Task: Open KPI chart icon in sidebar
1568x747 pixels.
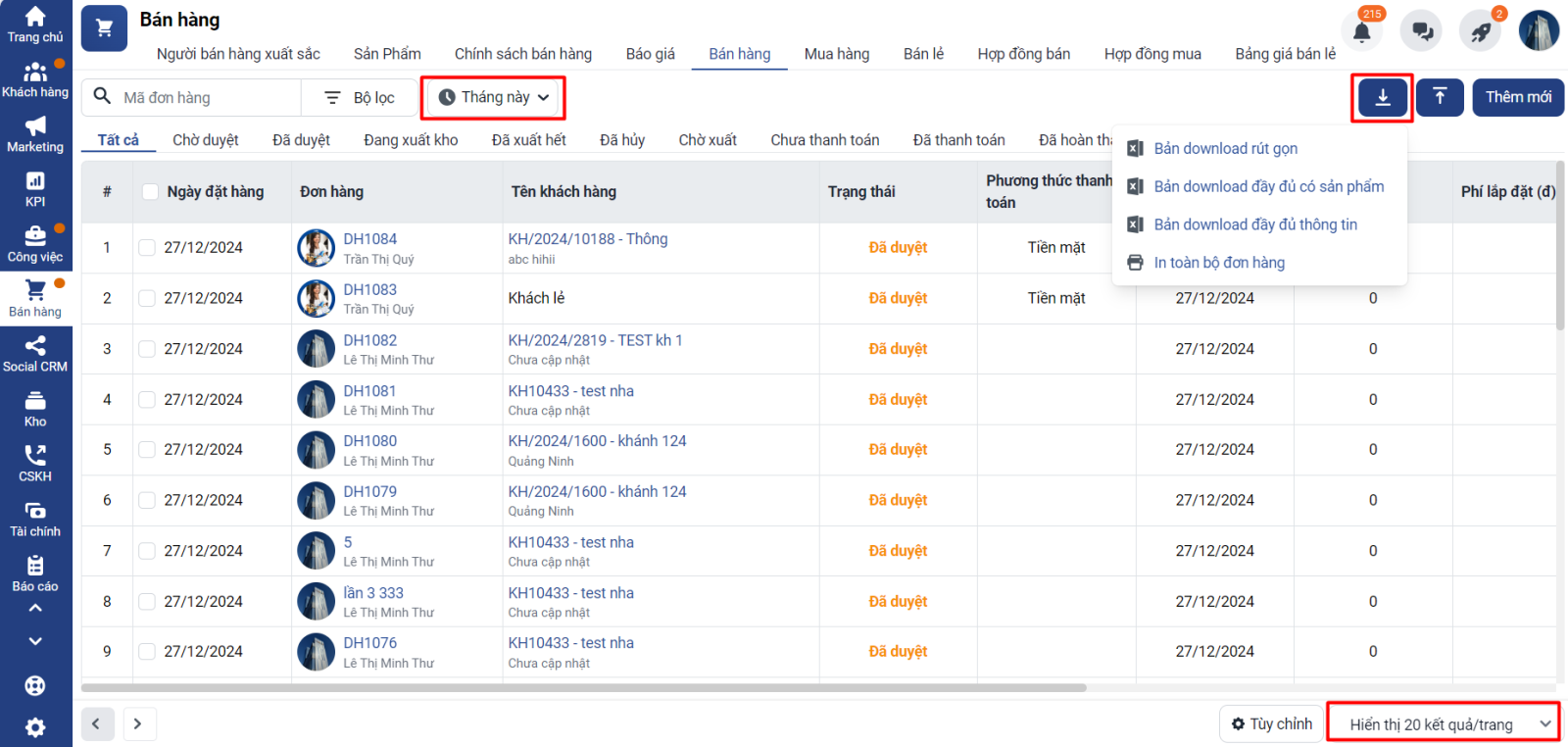Action: (35, 189)
